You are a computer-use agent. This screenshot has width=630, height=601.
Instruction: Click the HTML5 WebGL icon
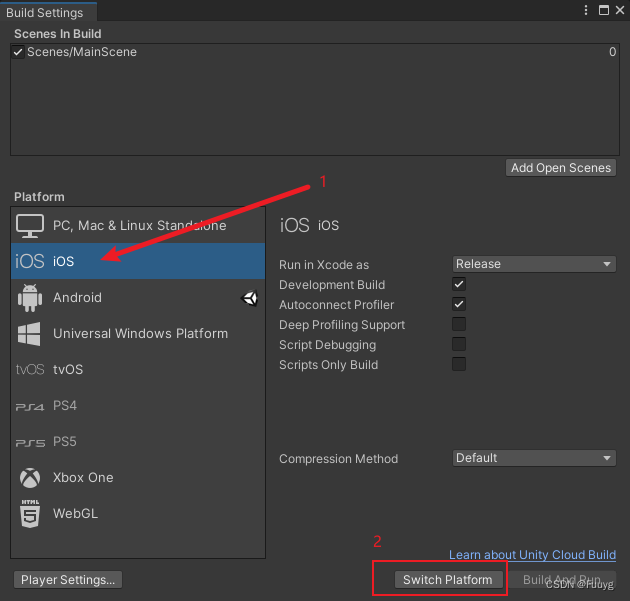(x=30, y=513)
